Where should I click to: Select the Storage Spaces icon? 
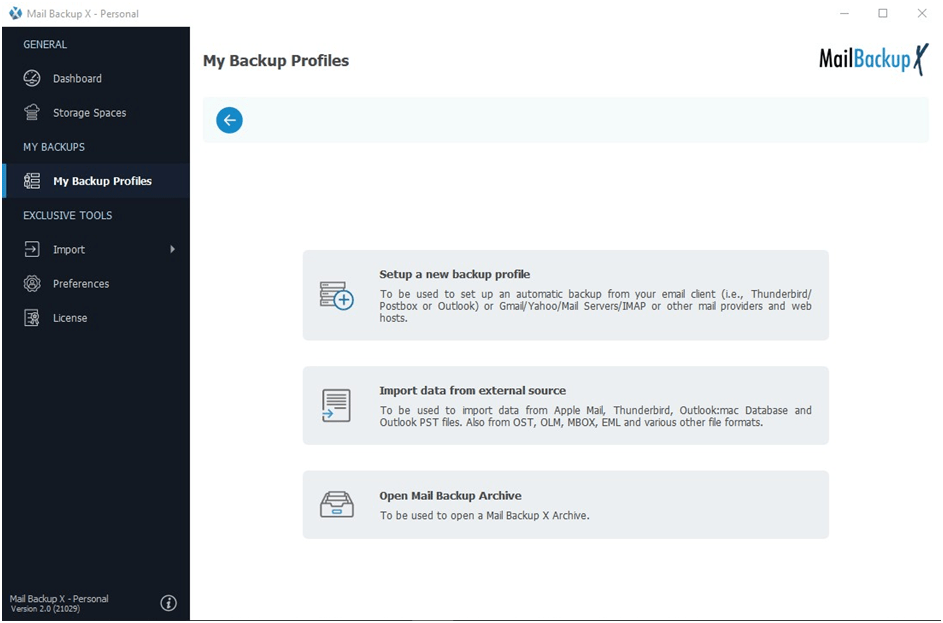31,112
